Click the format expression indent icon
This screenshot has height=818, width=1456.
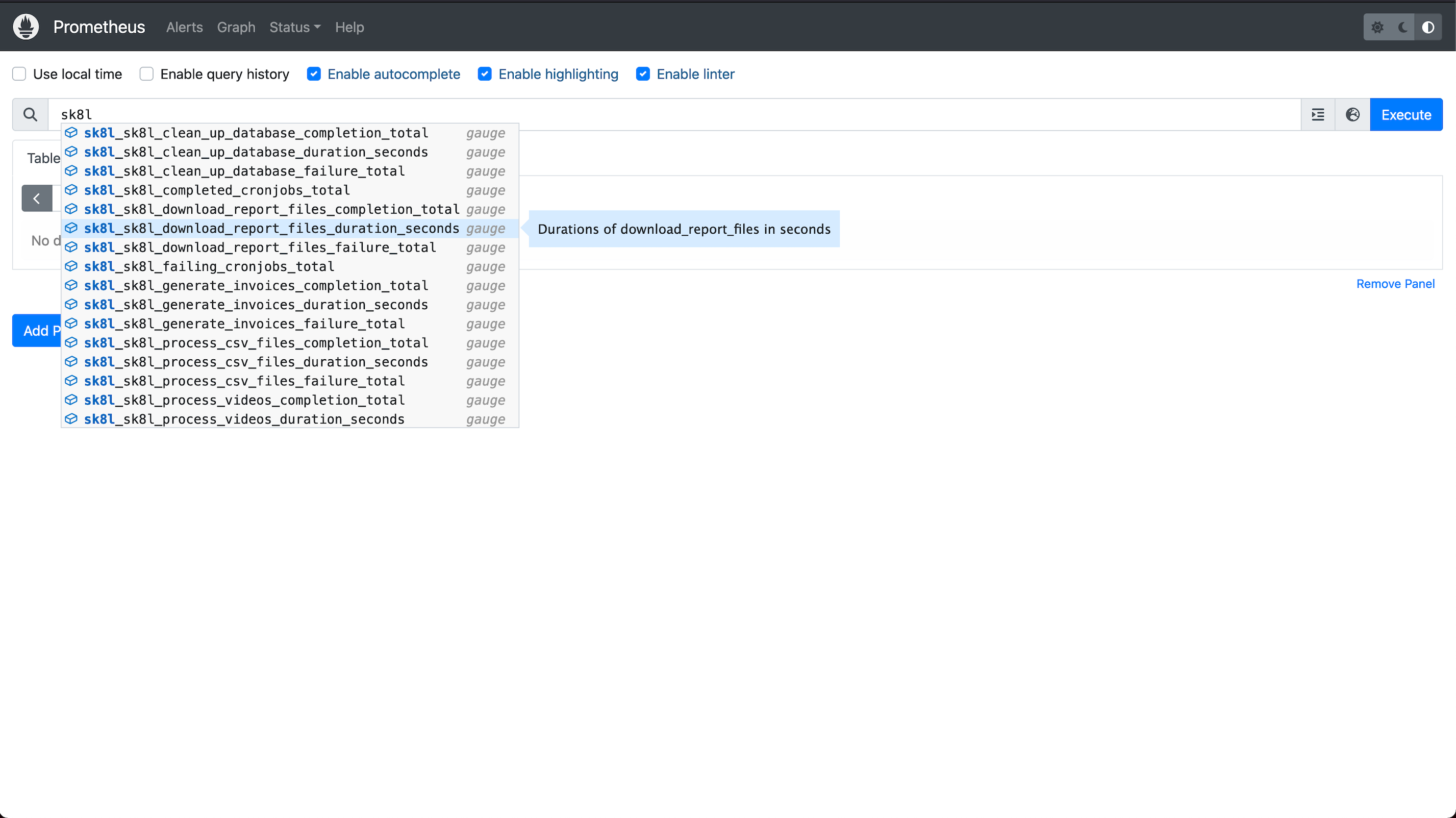1318,115
